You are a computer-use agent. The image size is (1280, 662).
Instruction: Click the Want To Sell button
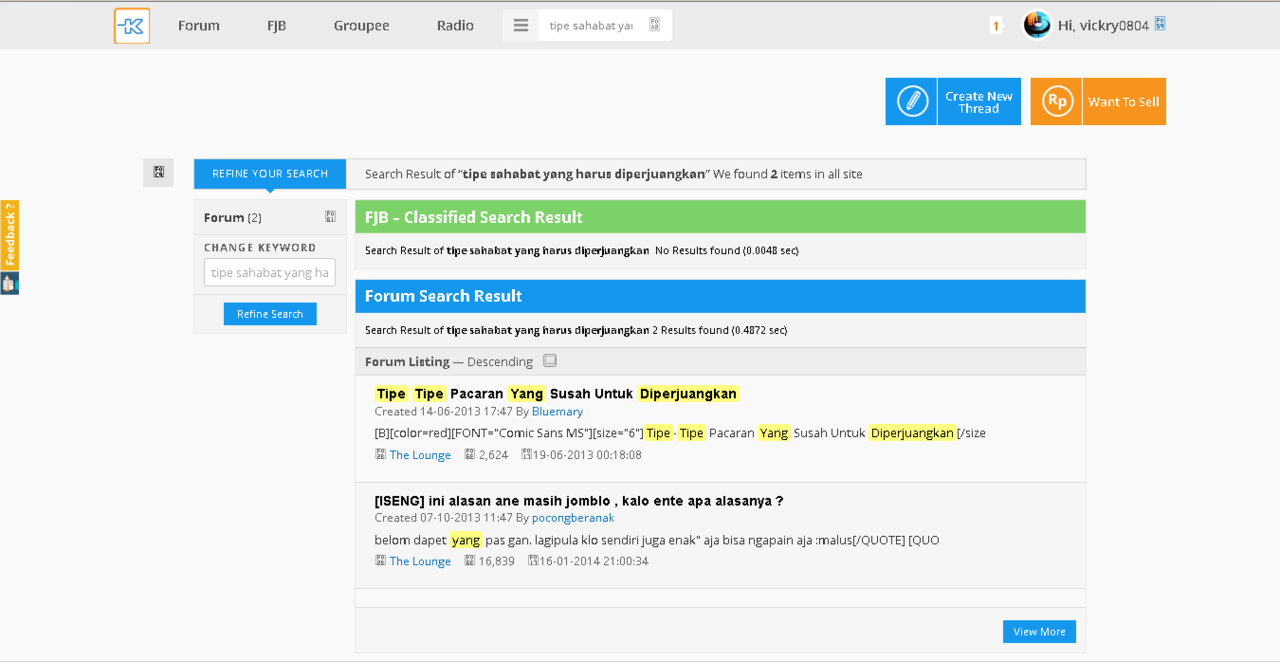point(1124,102)
